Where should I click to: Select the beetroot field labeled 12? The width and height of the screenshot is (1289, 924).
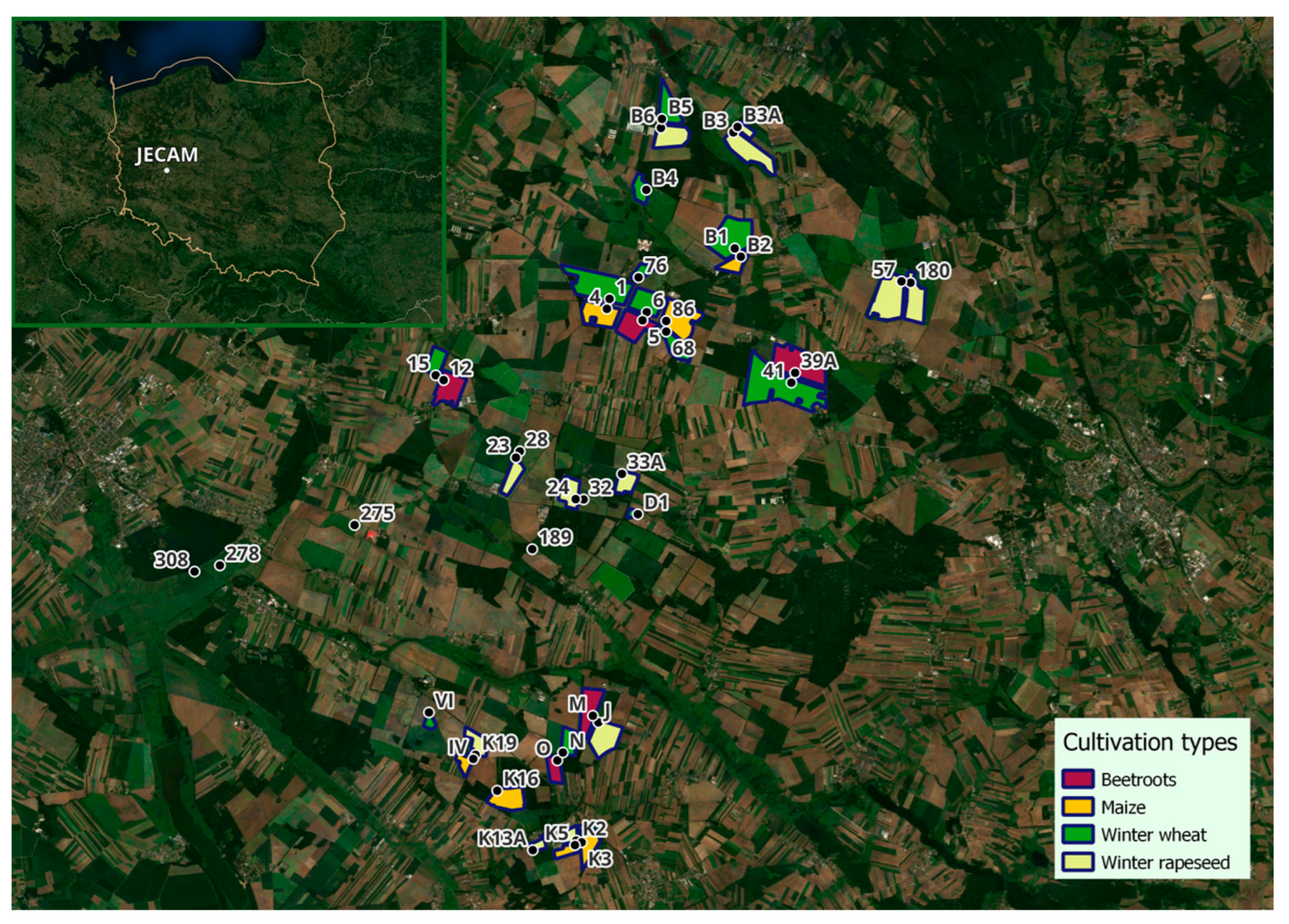click(x=449, y=389)
